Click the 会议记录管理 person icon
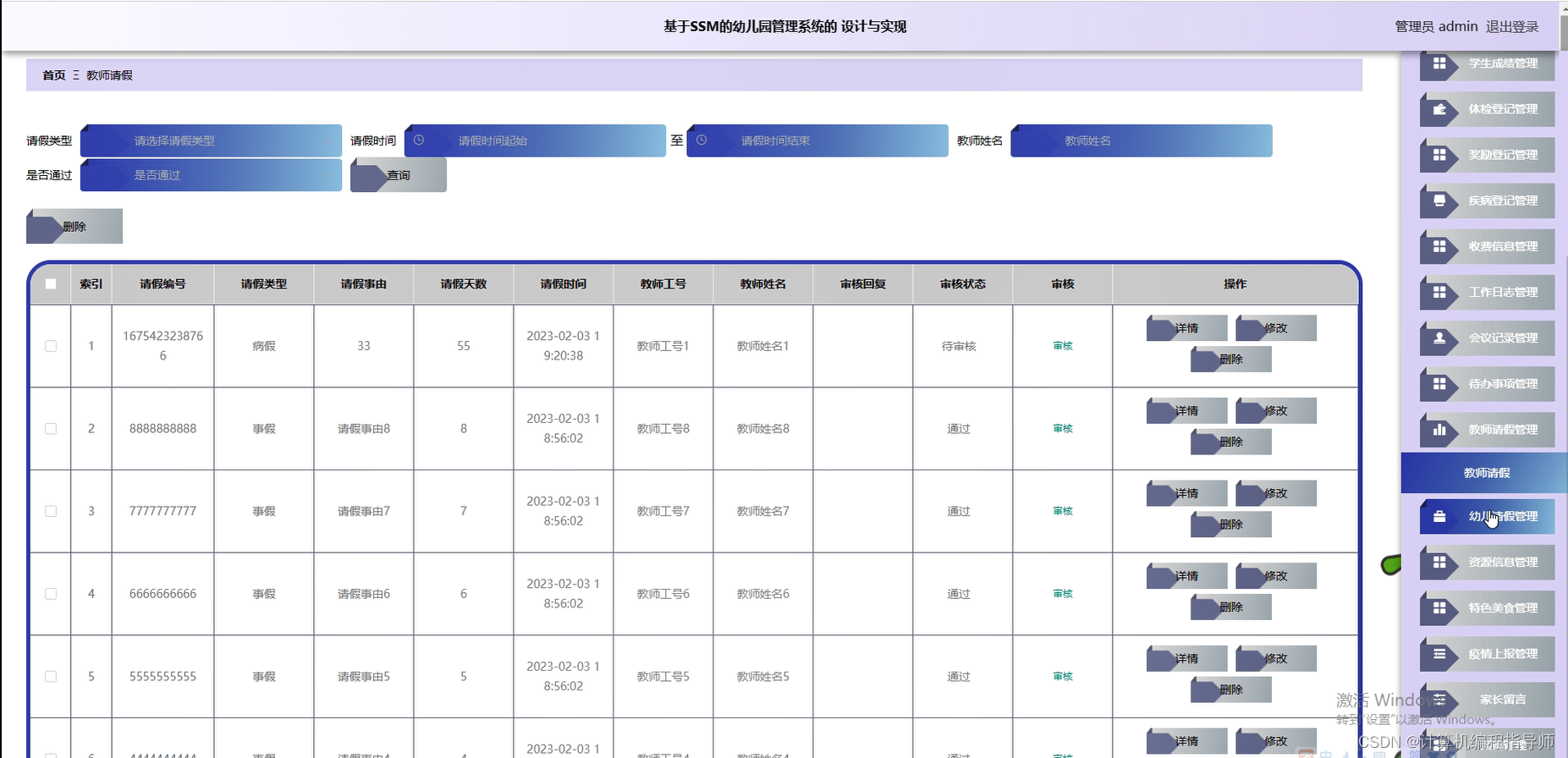Viewport: 1568px width, 758px height. pyautogui.click(x=1439, y=338)
